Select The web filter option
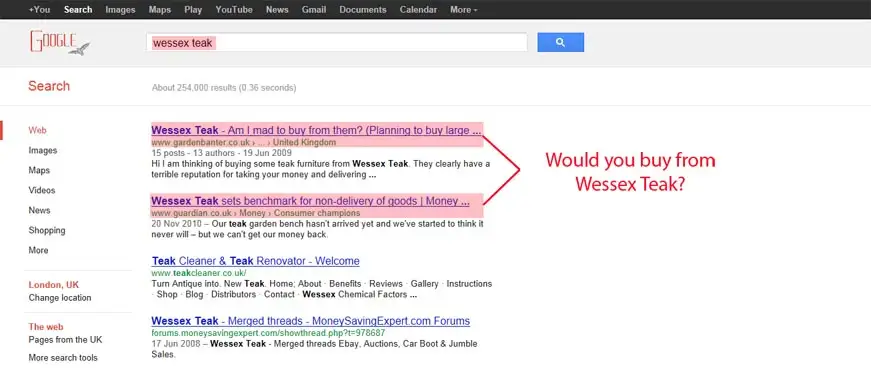Viewport: 871px width, 374px height. click(x=46, y=327)
